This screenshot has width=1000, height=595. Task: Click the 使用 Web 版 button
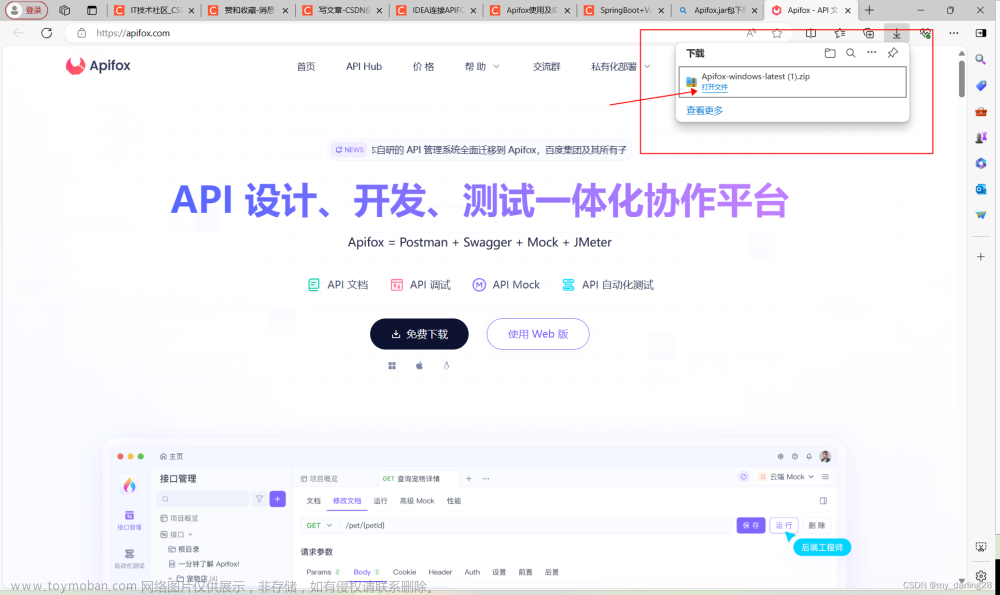538,334
